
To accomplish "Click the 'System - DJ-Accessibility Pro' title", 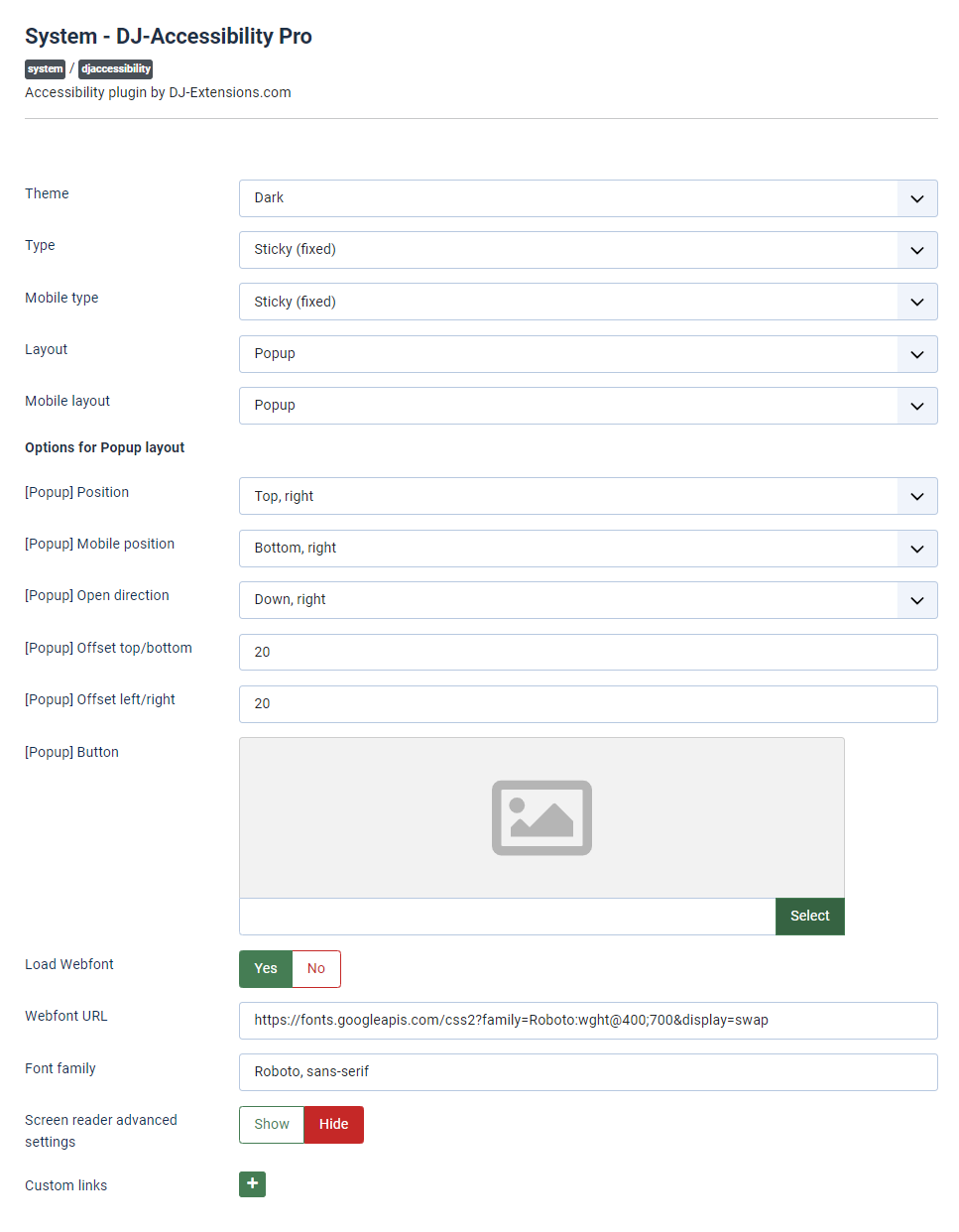I will click(169, 37).
